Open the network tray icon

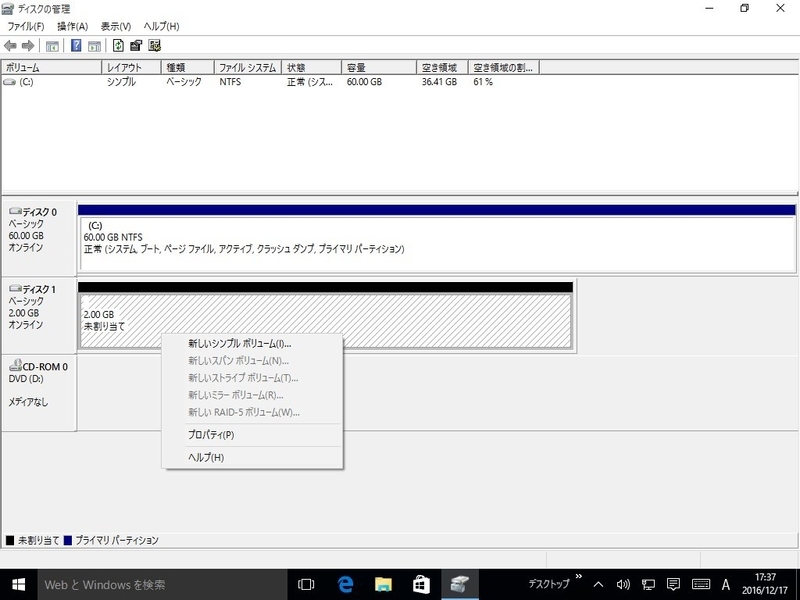pos(648,585)
